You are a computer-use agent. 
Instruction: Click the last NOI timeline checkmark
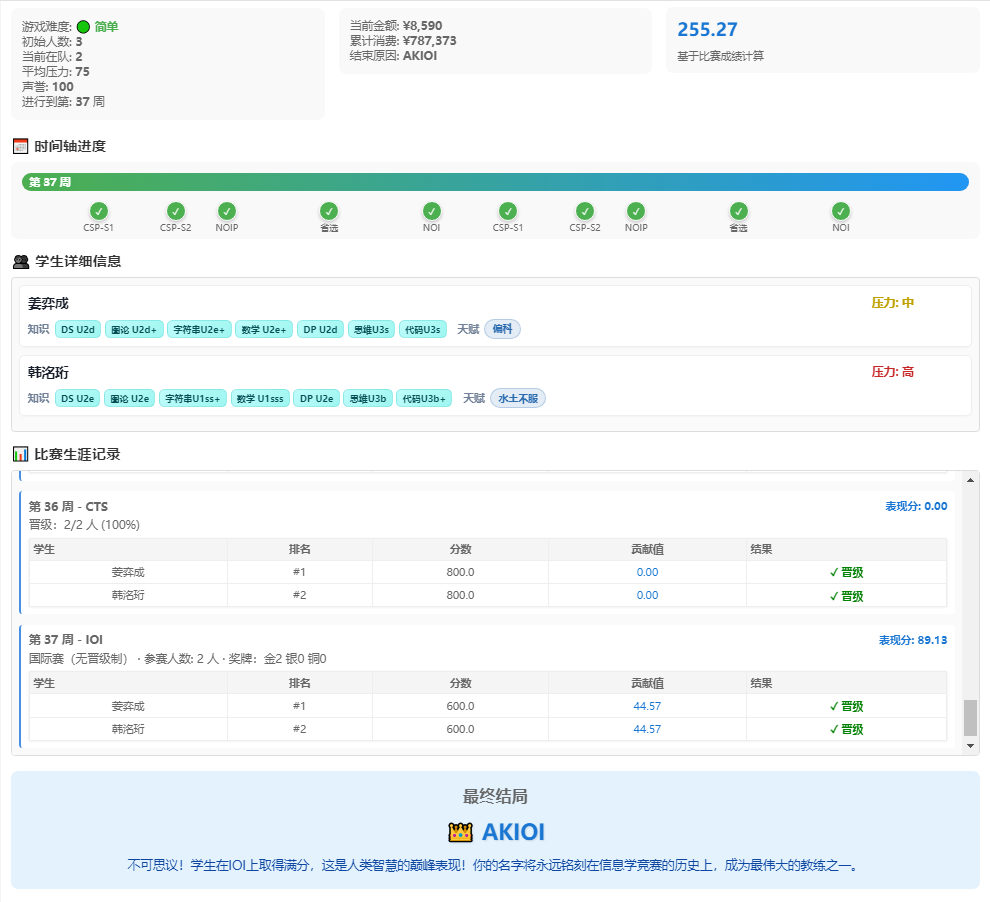840,211
